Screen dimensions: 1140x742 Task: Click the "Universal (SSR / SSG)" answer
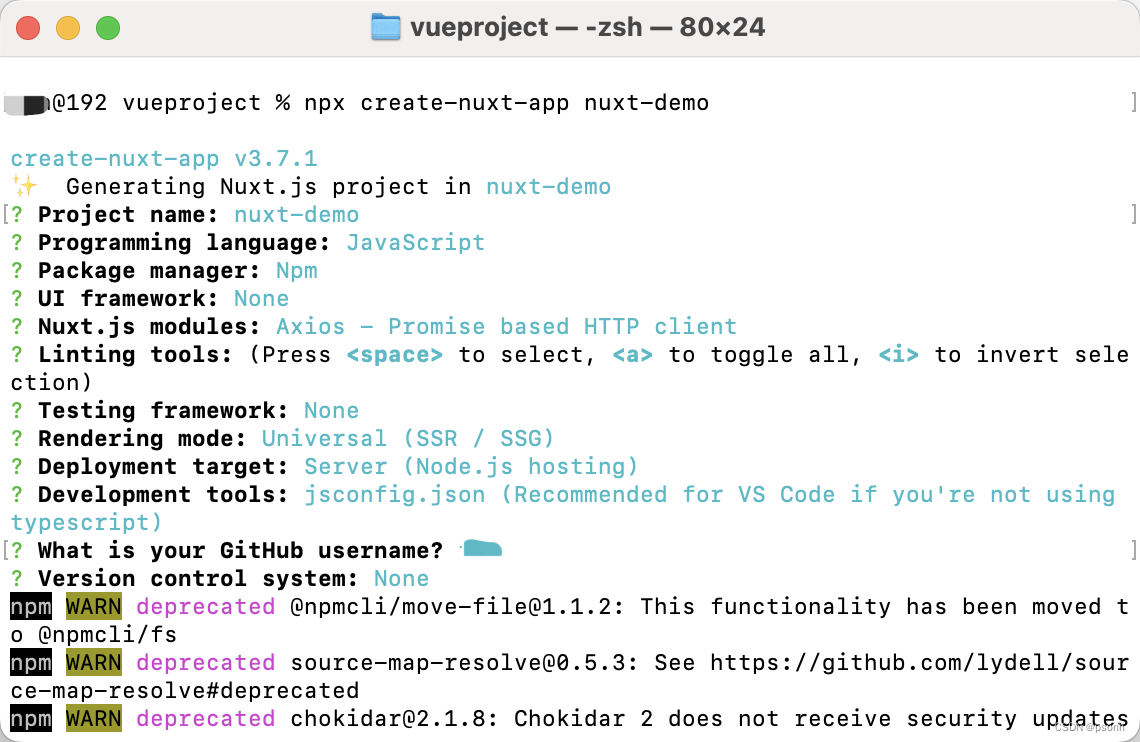[408, 439]
